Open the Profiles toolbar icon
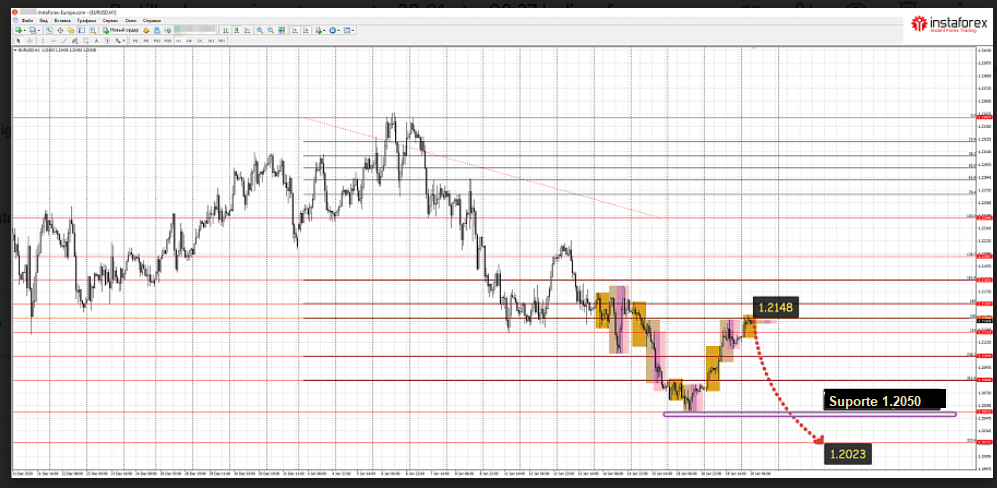Screen dimensions: 997x488 click(x=32, y=31)
